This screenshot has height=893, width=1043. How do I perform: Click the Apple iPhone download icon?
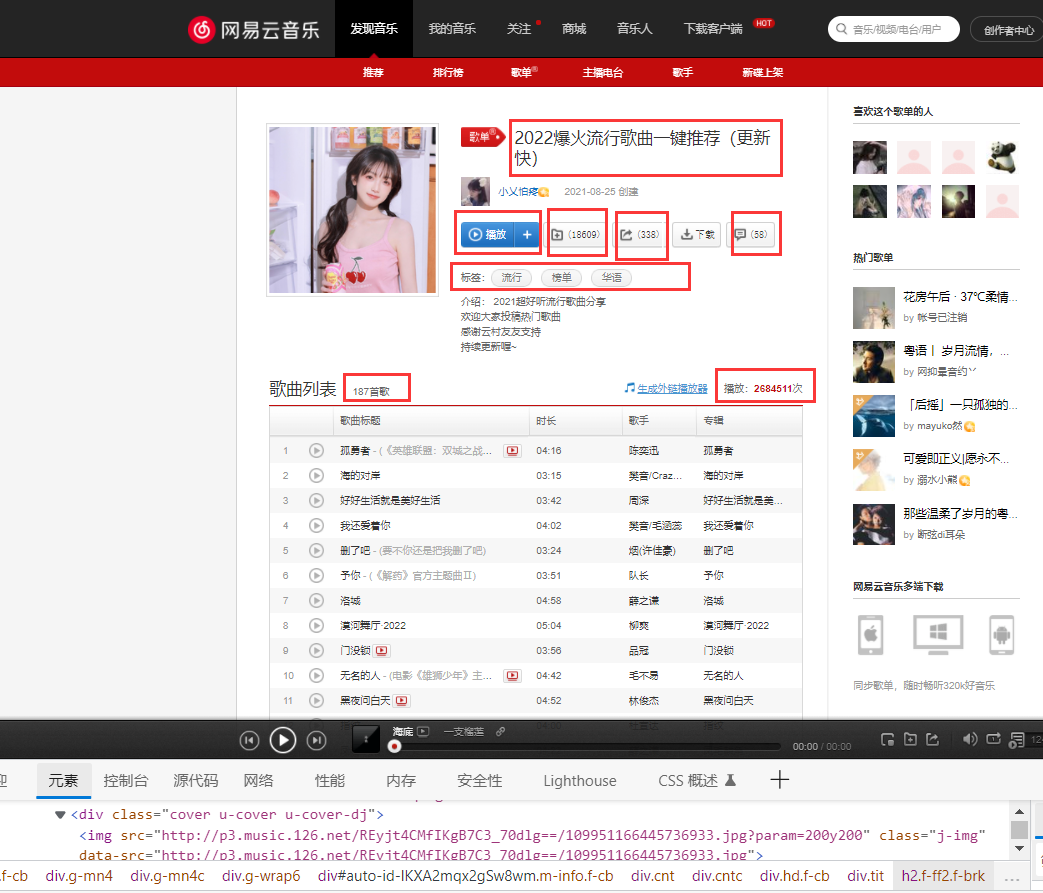pos(871,635)
